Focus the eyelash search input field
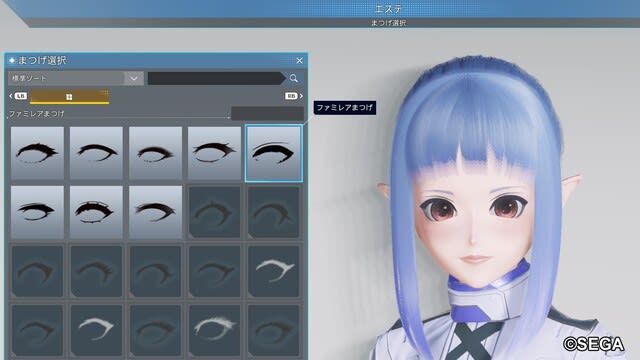Screen dimensions: 640x360 coord(216,78)
